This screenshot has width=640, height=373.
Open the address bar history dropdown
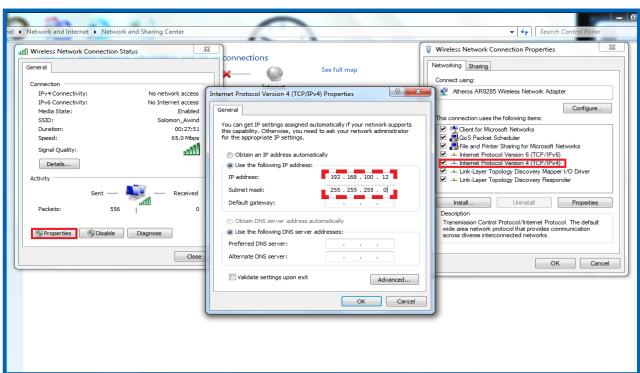pyautogui.click(x=512, y=32)
